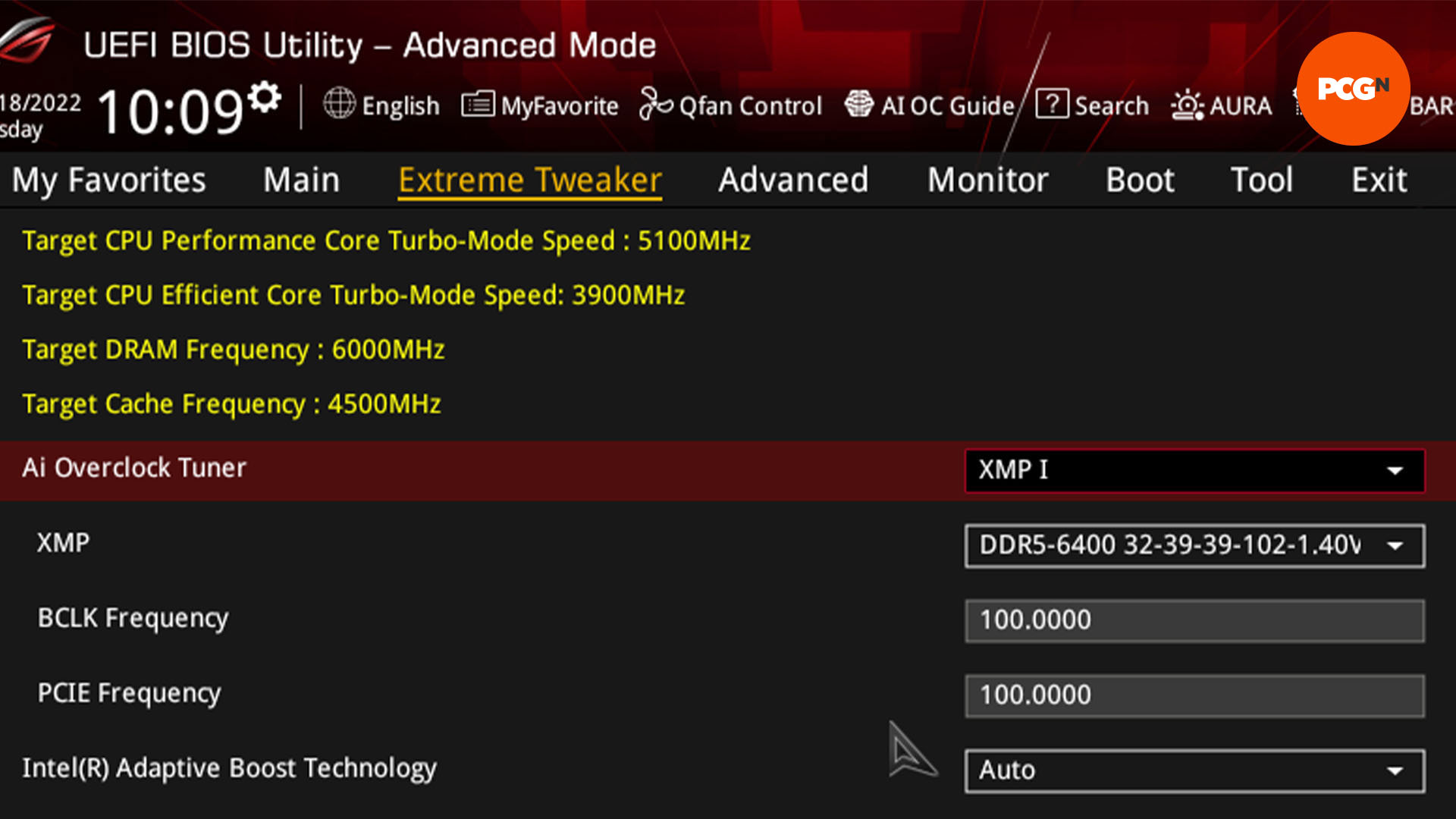Switch to the Monitor tab

coord(986,179)
